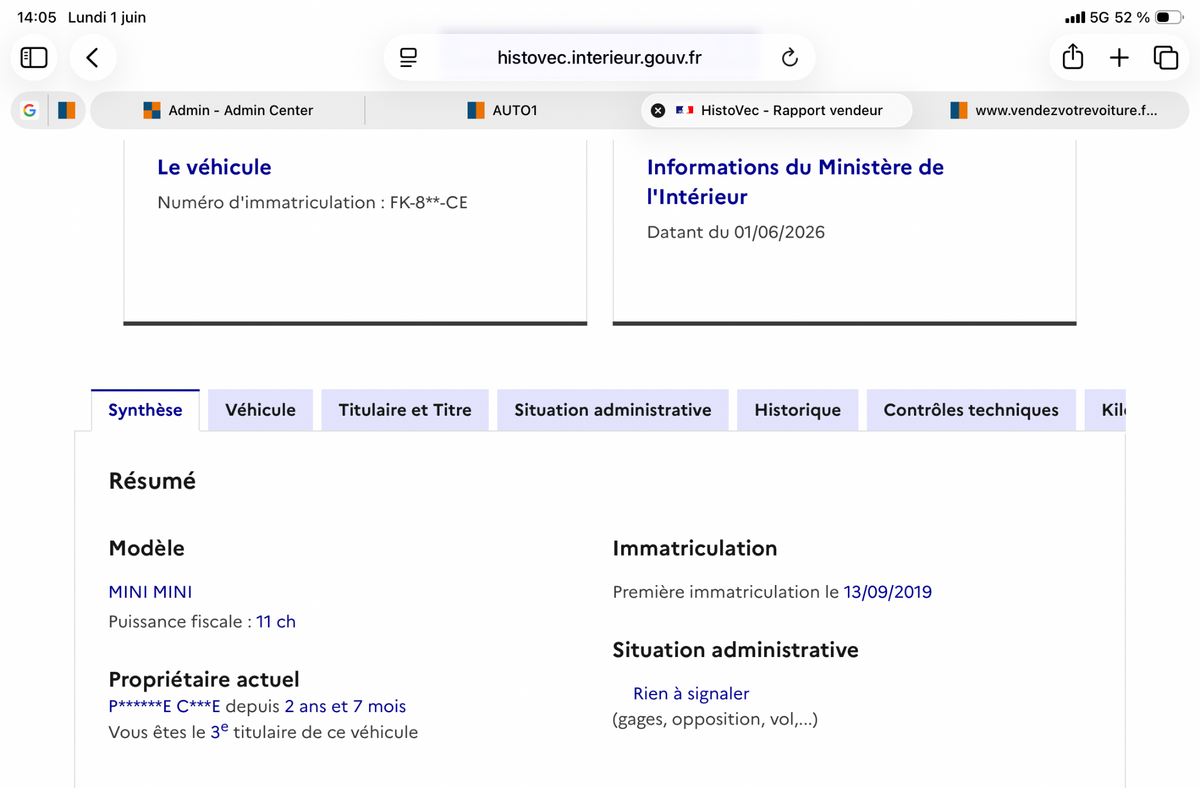Open the pinned Google tab
Screen dimensions: 1200x788
pos(30,110)
